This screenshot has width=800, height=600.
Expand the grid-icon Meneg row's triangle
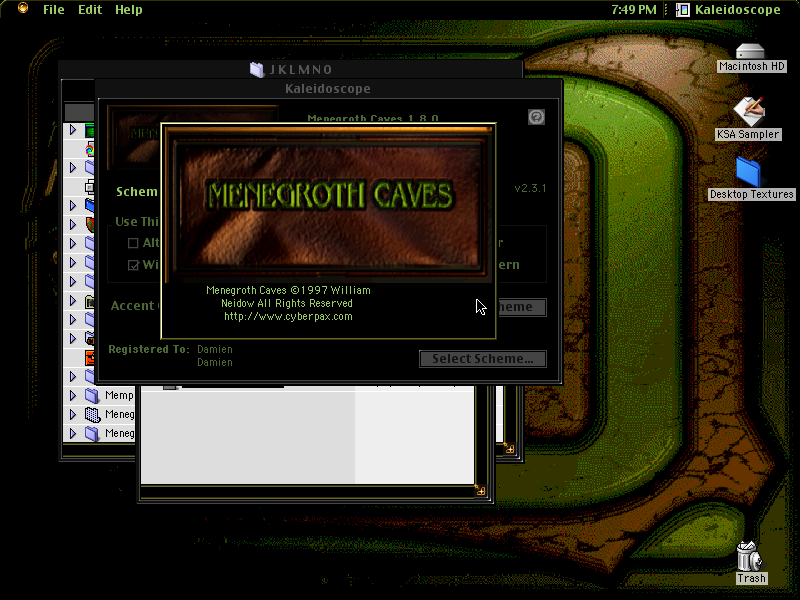(x=73, y=414)
